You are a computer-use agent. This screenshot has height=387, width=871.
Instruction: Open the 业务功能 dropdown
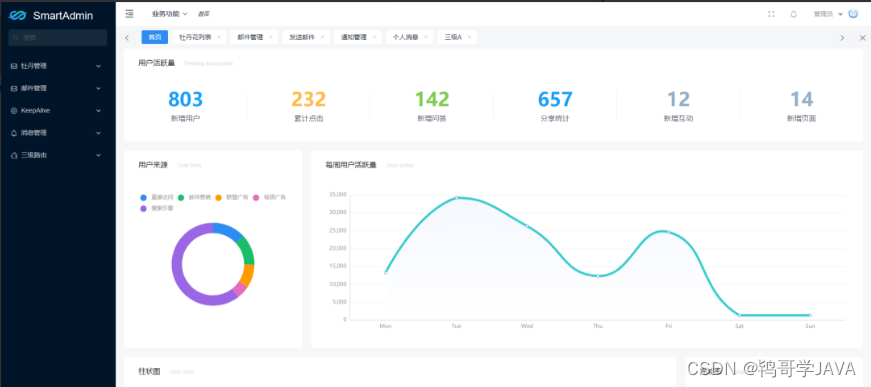(169, 14)
